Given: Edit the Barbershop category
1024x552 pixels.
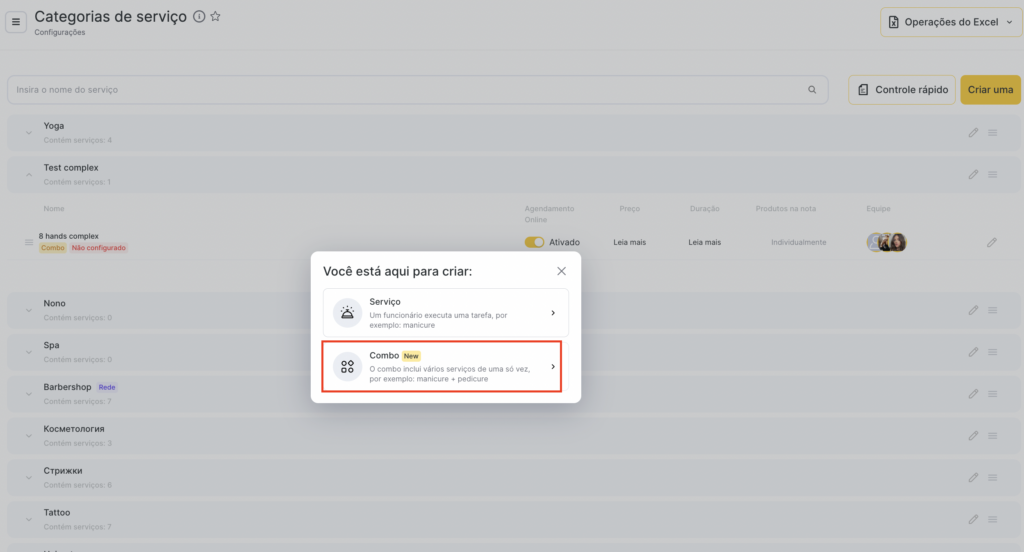Looking at the screenshot, I should 973,394.
